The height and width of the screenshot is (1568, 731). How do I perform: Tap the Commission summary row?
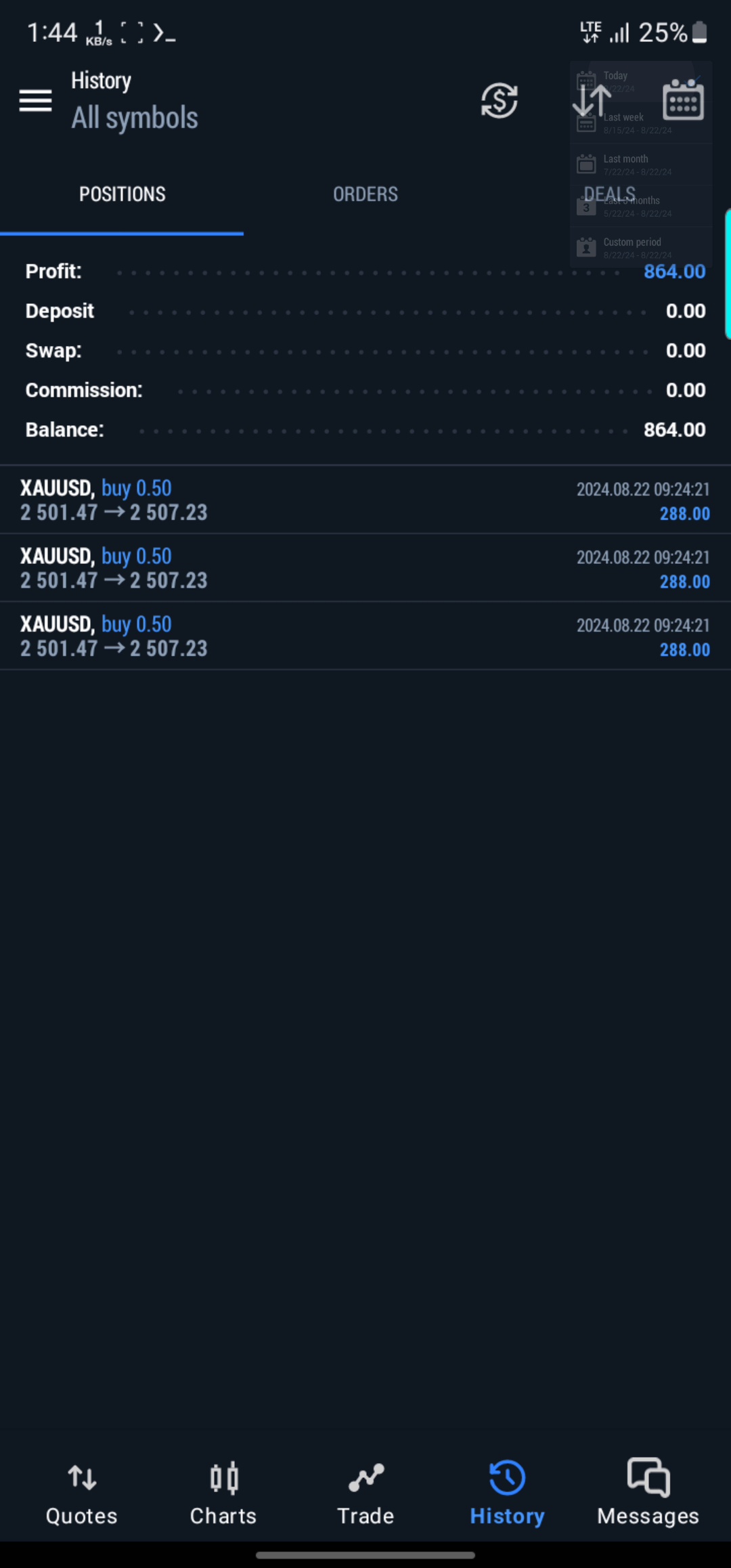click(x=365, y=391)
